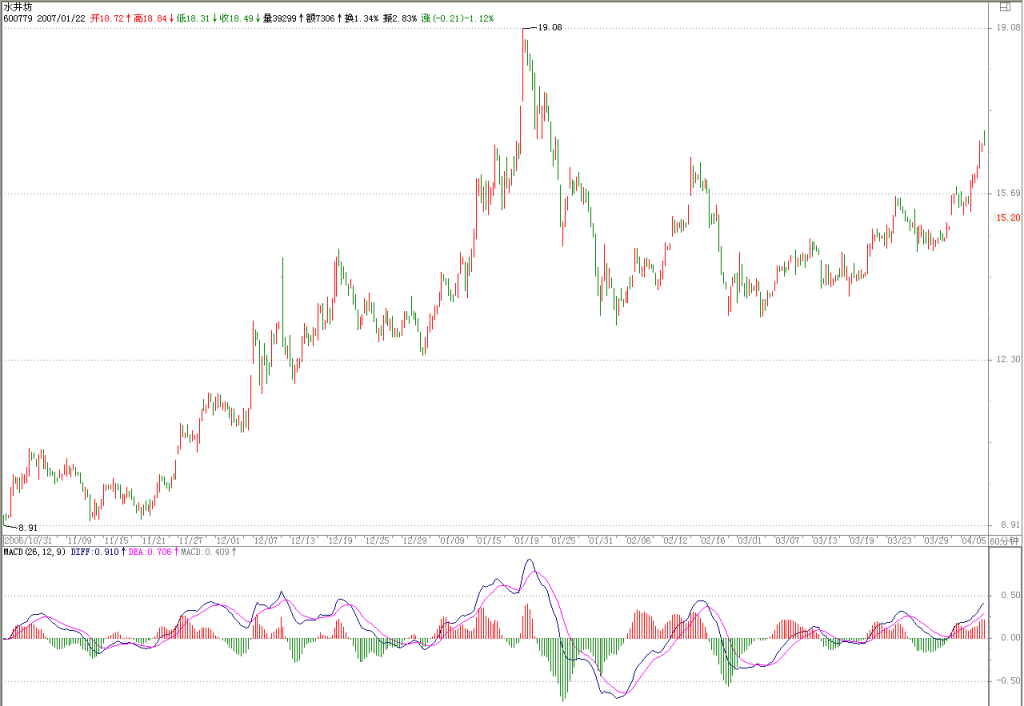1024x706 pixels.
Task: Click the 12.30 price axis level
Action: [1008, 359]
